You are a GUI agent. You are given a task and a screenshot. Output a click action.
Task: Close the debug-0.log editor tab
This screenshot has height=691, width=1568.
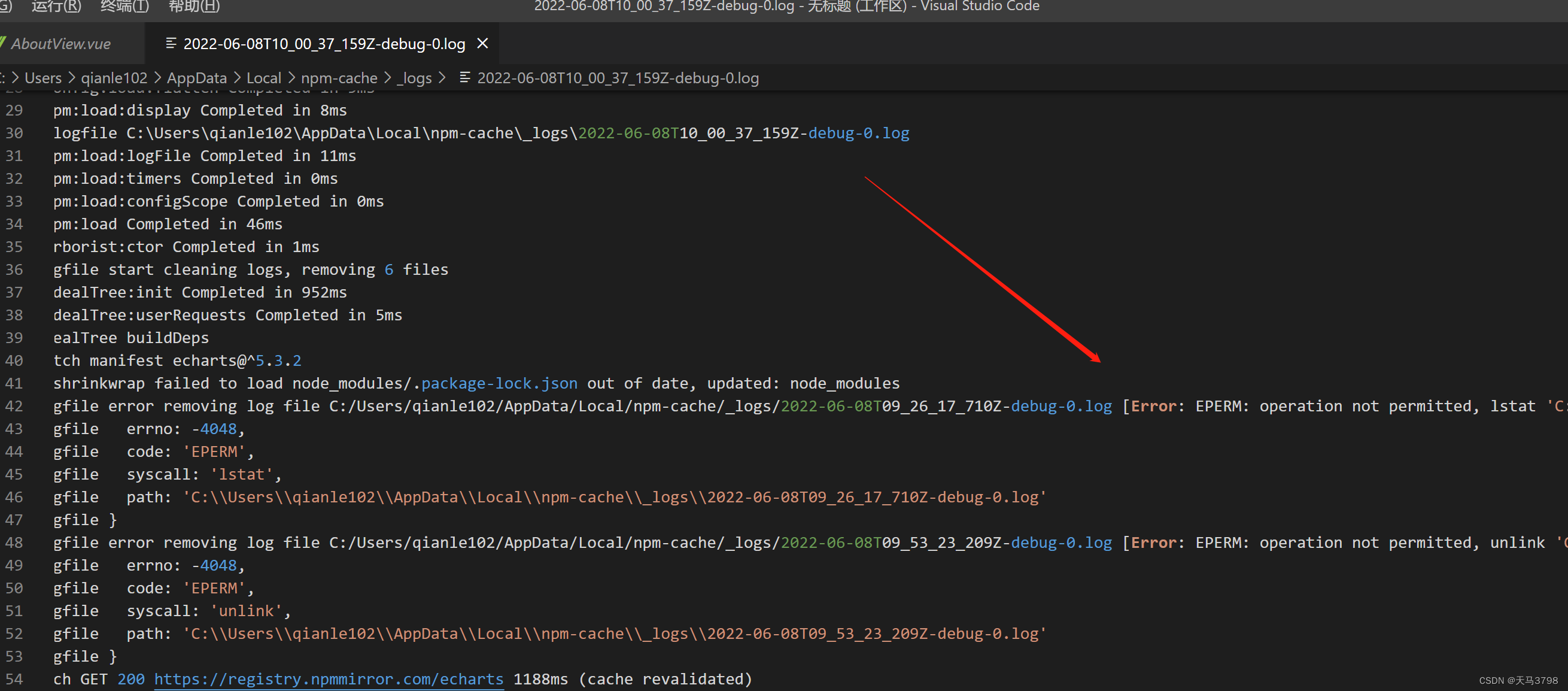pyautogui.click(x=483, y=44)
